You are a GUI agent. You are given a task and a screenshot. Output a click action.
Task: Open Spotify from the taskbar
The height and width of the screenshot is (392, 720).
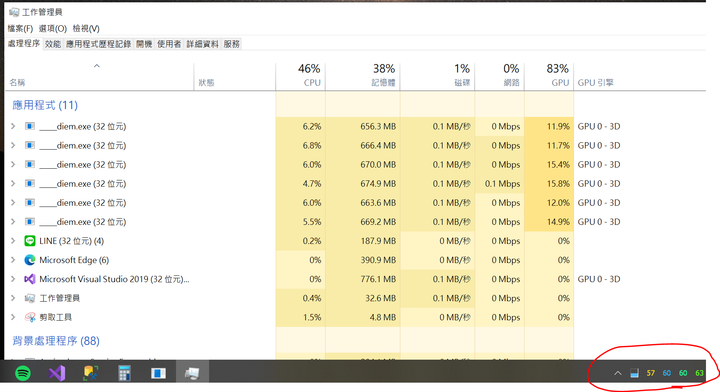[23, 373]
